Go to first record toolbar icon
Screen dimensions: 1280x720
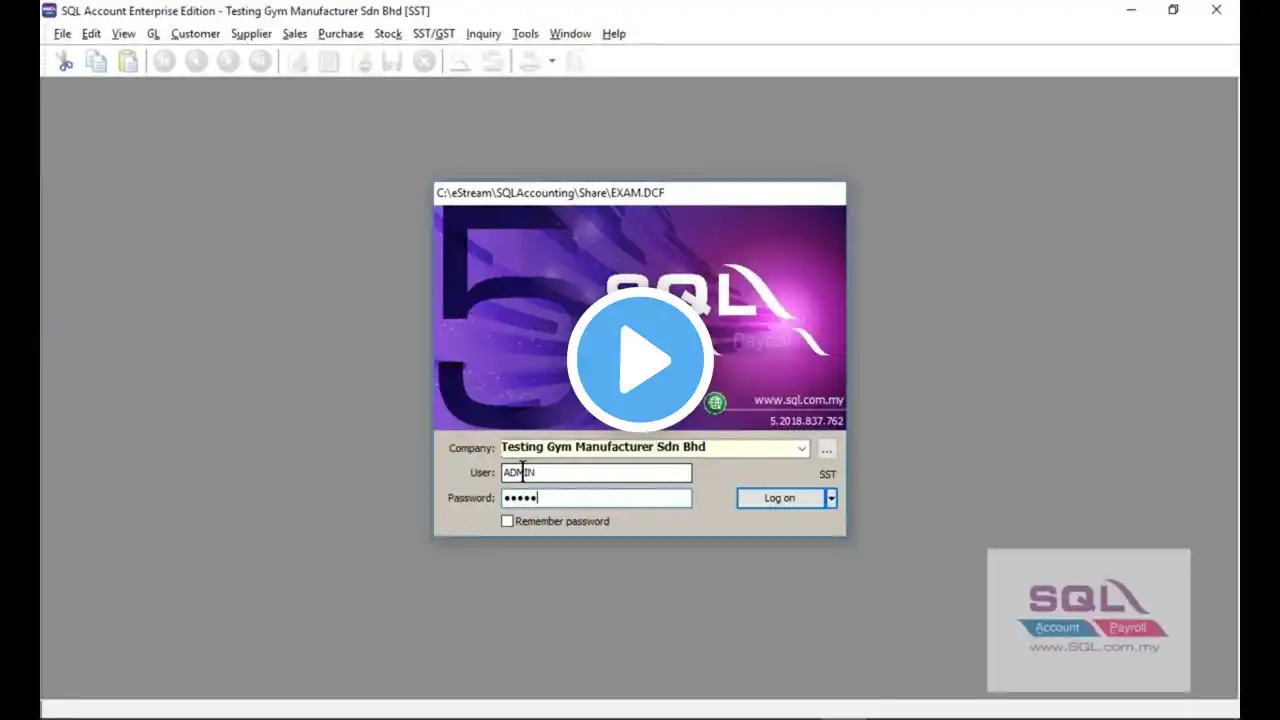[x=165, y=62]
